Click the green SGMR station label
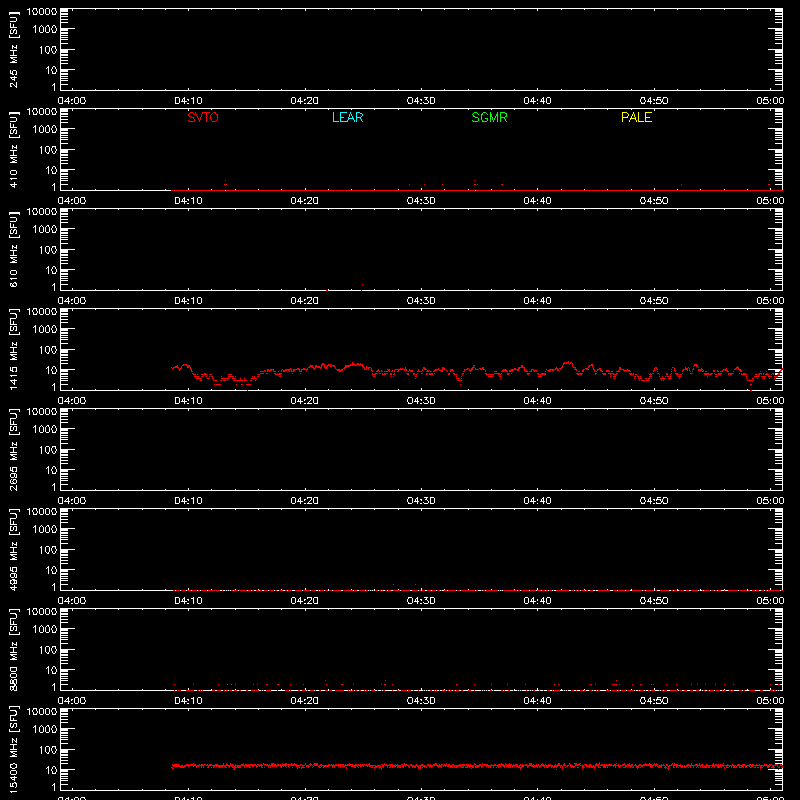Image resolution: width=800 pixels, height=800 pixels. point(489,117)
